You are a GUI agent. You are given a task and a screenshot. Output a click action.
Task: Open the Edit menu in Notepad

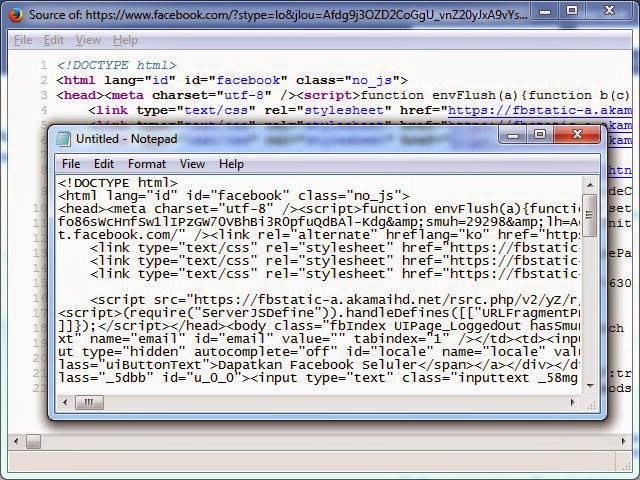pos(104,164)
